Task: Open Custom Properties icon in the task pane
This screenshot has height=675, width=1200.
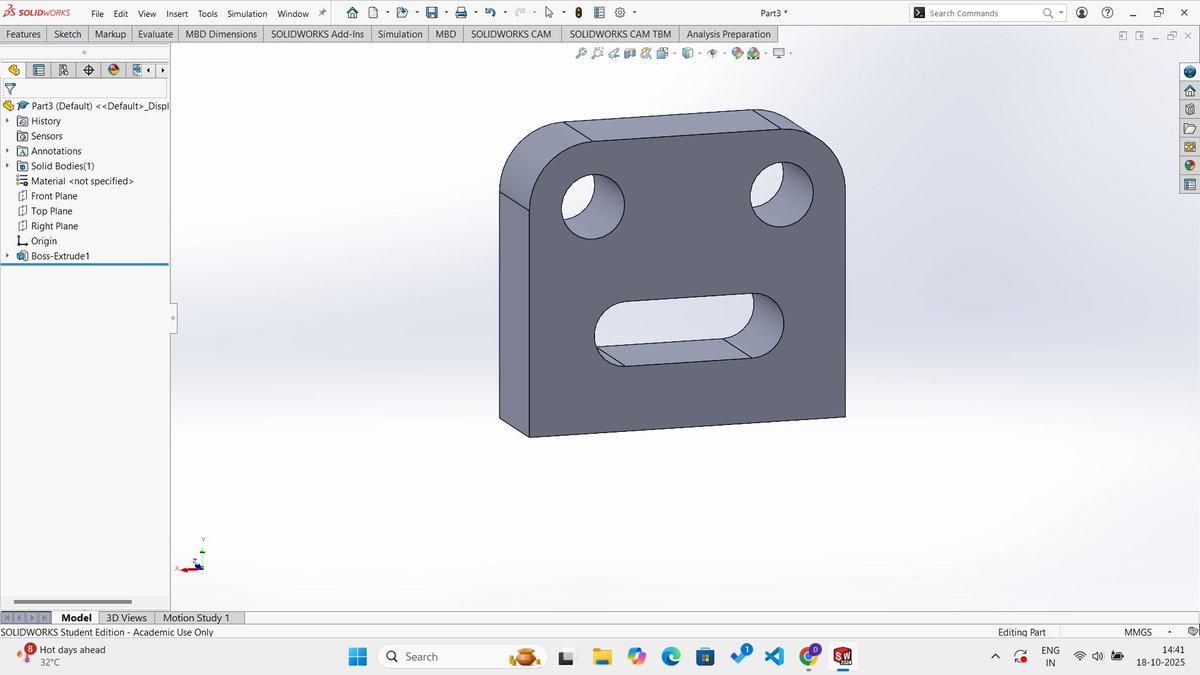Action: pyautogui.click(x=1189, y=184)
